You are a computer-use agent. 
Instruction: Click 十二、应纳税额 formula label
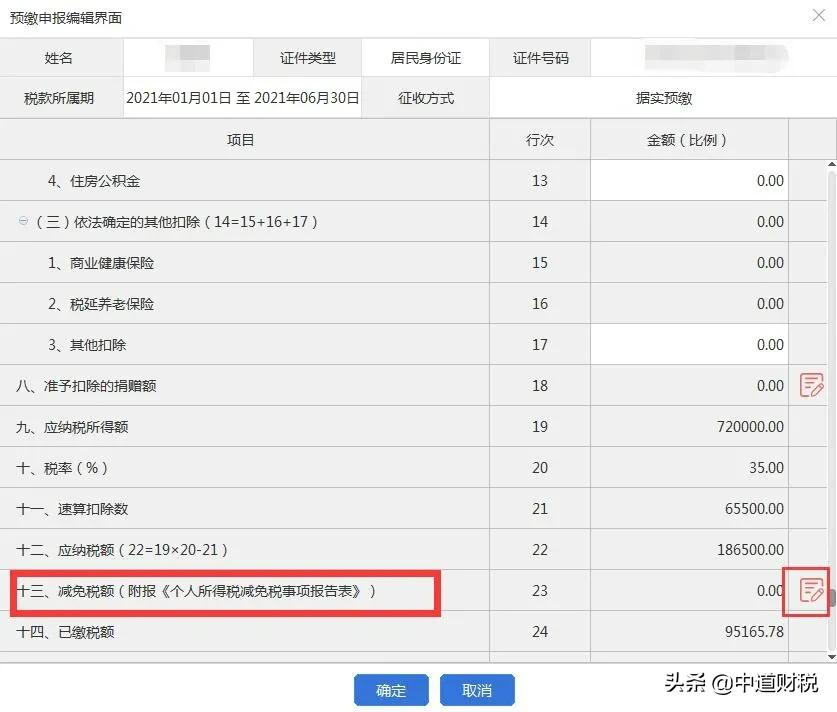point(122,550)
